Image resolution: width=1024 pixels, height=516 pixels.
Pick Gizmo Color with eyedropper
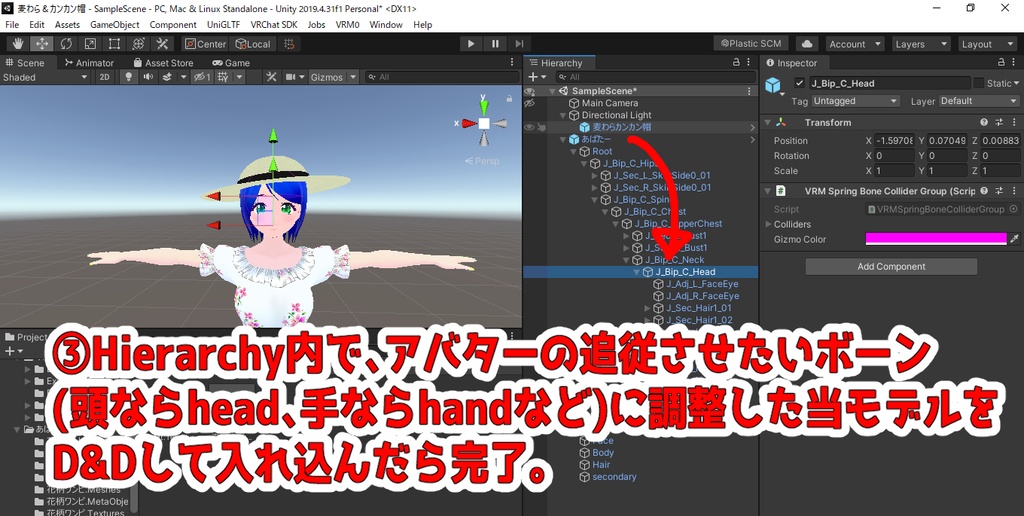1014,239
